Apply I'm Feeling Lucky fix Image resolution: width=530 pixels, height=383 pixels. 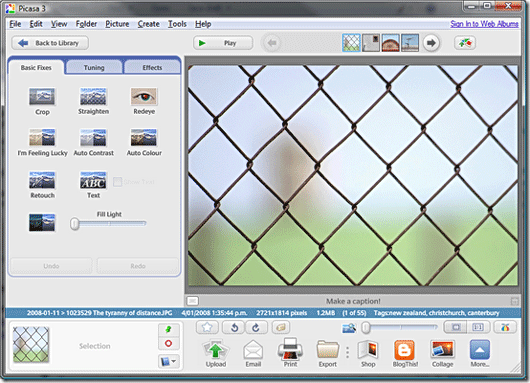(42, 142)
